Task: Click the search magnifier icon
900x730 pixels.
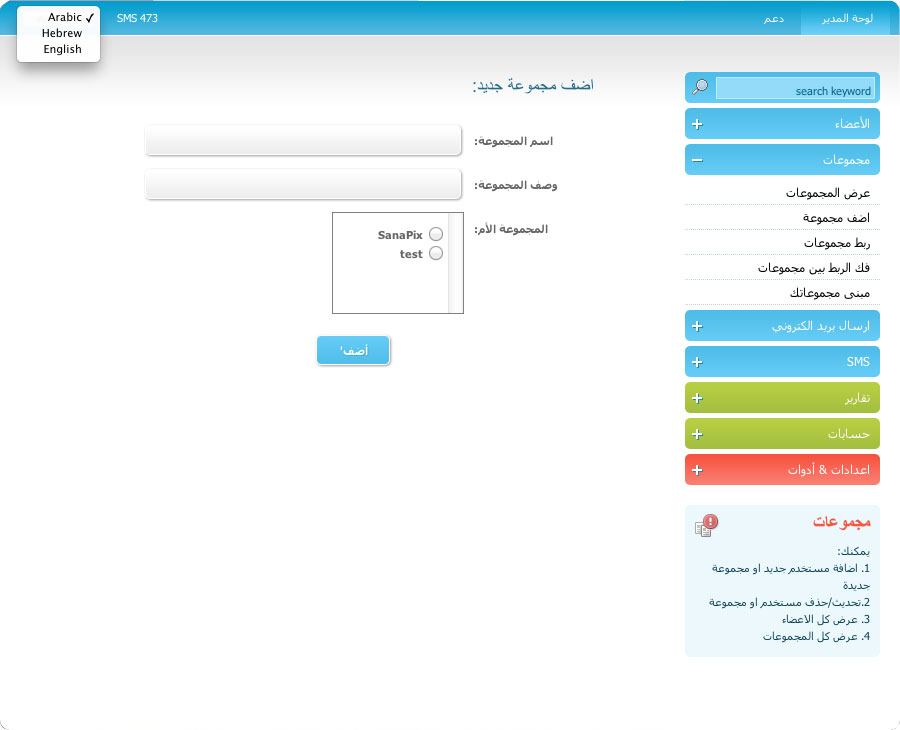Action: click(700, 88)
